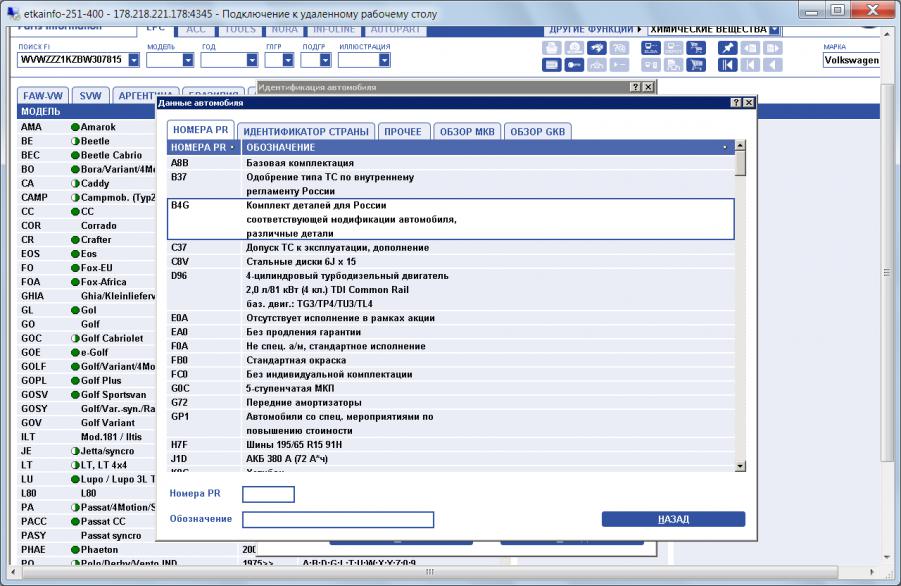This screenshot has height=586, width=901.
Task: Switch to the ОБЗОР МКВ tab
Action: pyautogui.click(x=467, y=132)
